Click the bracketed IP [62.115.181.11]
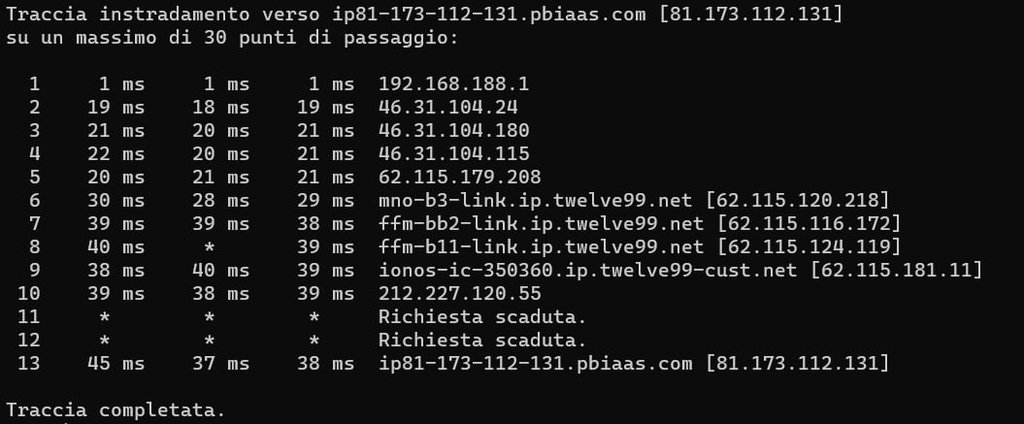 896,270
